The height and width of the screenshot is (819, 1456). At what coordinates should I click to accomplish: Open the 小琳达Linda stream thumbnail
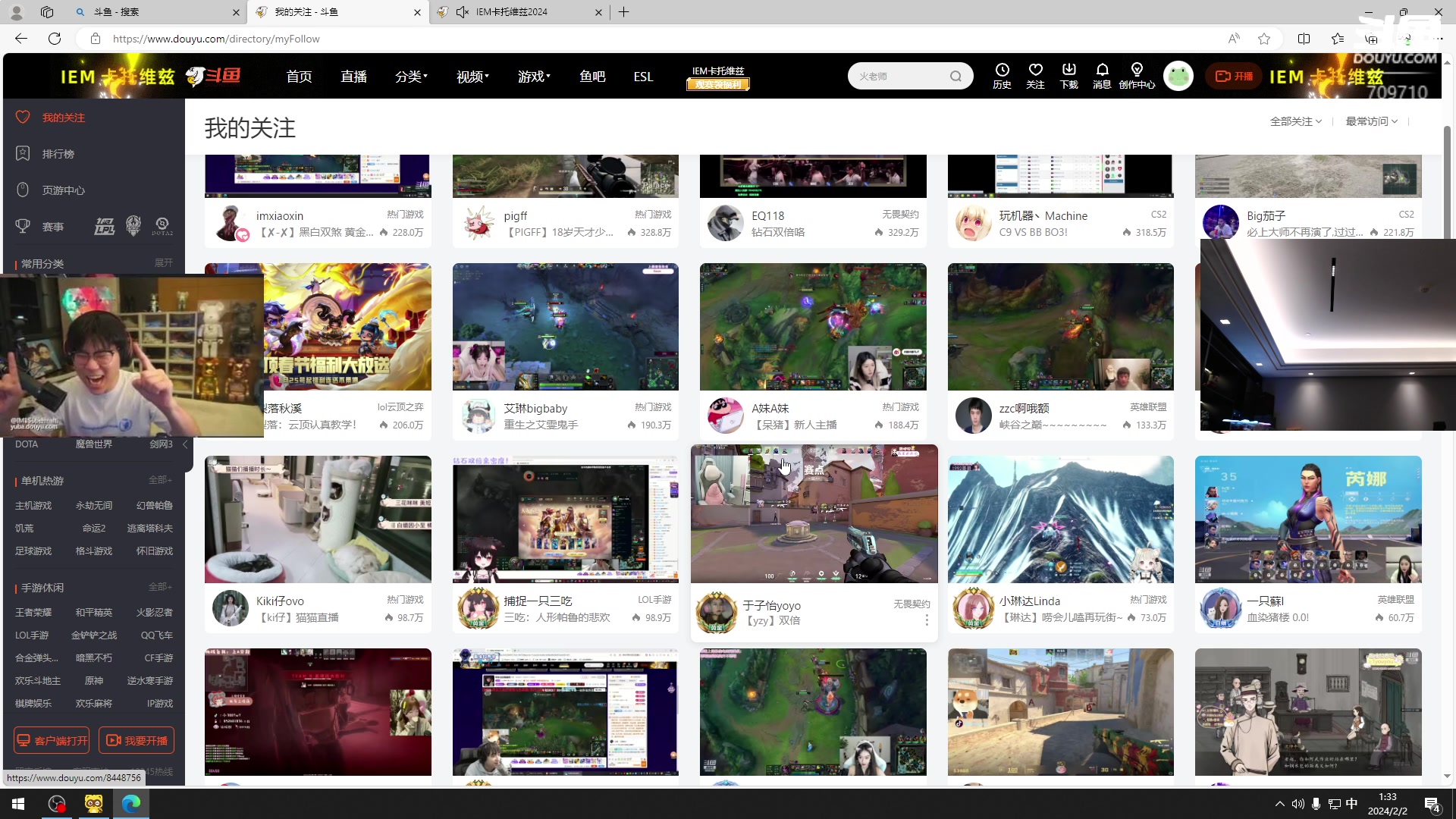[1060, 519]
